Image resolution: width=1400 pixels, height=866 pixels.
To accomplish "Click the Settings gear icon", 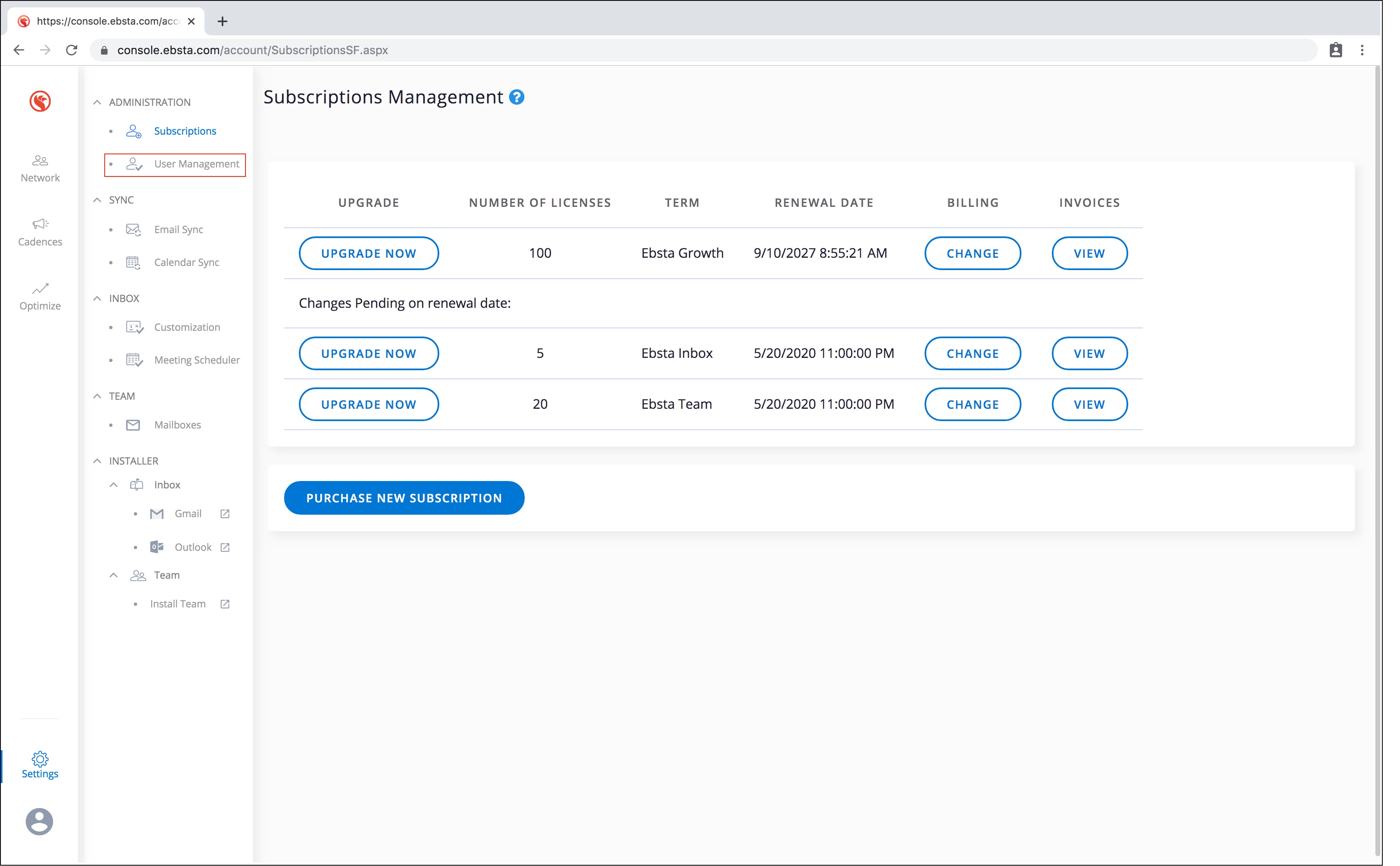I will pos(40,759).
